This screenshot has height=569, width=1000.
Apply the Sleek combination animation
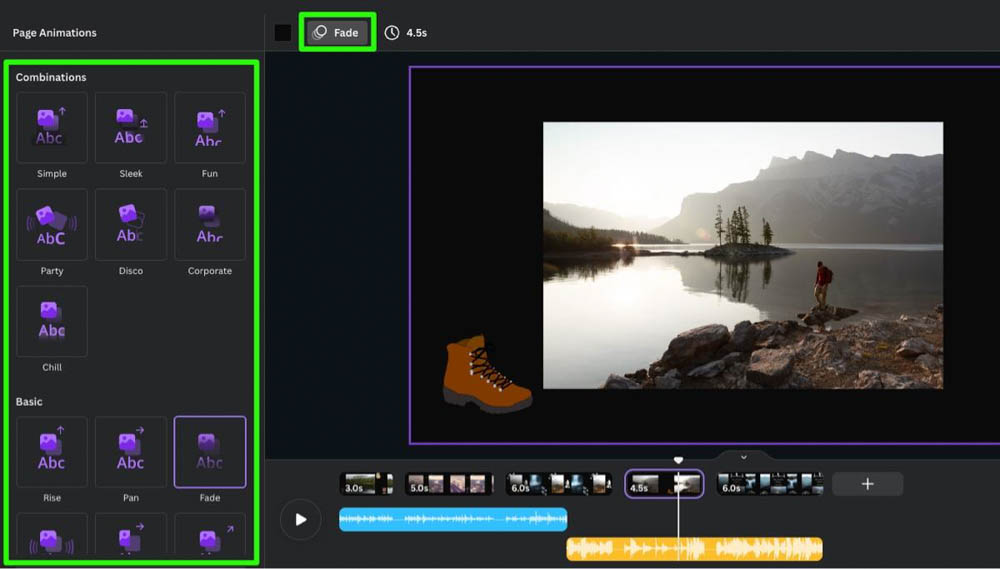click(131, 128)
